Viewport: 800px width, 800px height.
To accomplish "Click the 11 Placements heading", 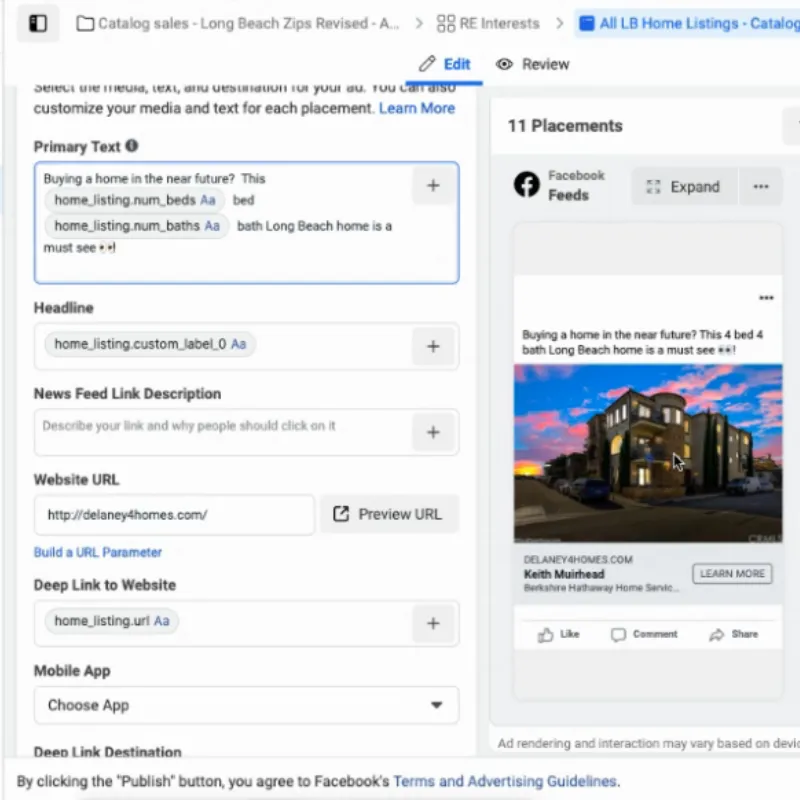I will click(x=565, y=126).
